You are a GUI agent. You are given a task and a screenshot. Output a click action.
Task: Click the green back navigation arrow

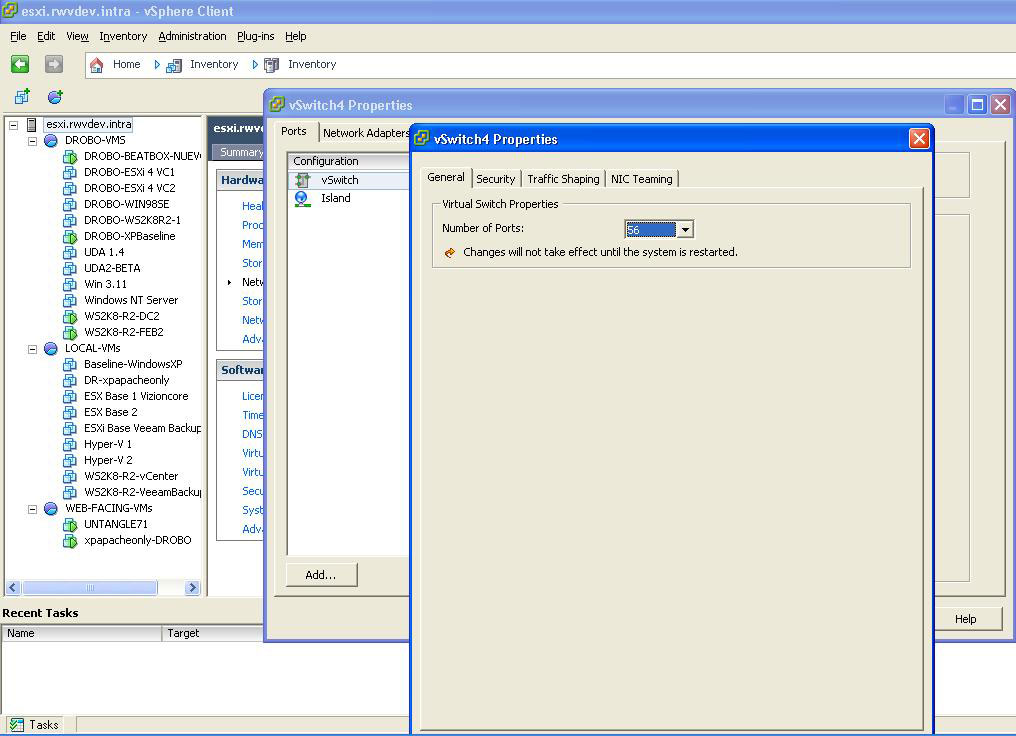pyautogui.click(x=20, y=64)
